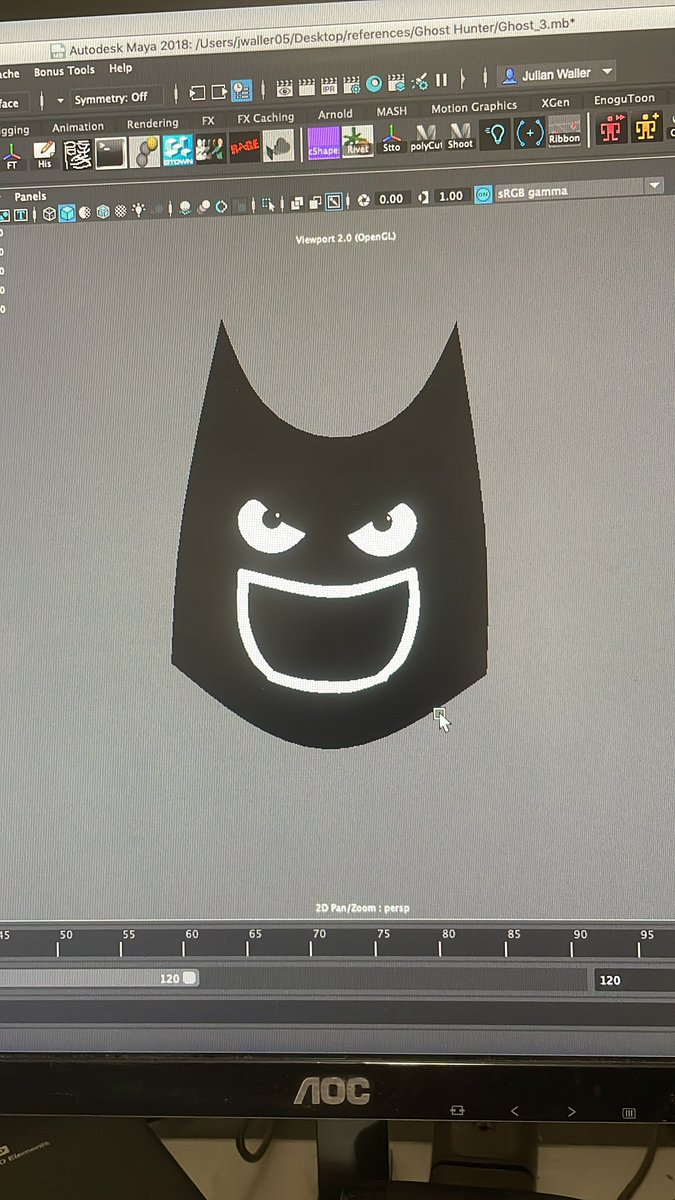Click the dropdown arrow left of Symmetry
The width and height of the screenshot is (675, 1200).
pos(59,101)
